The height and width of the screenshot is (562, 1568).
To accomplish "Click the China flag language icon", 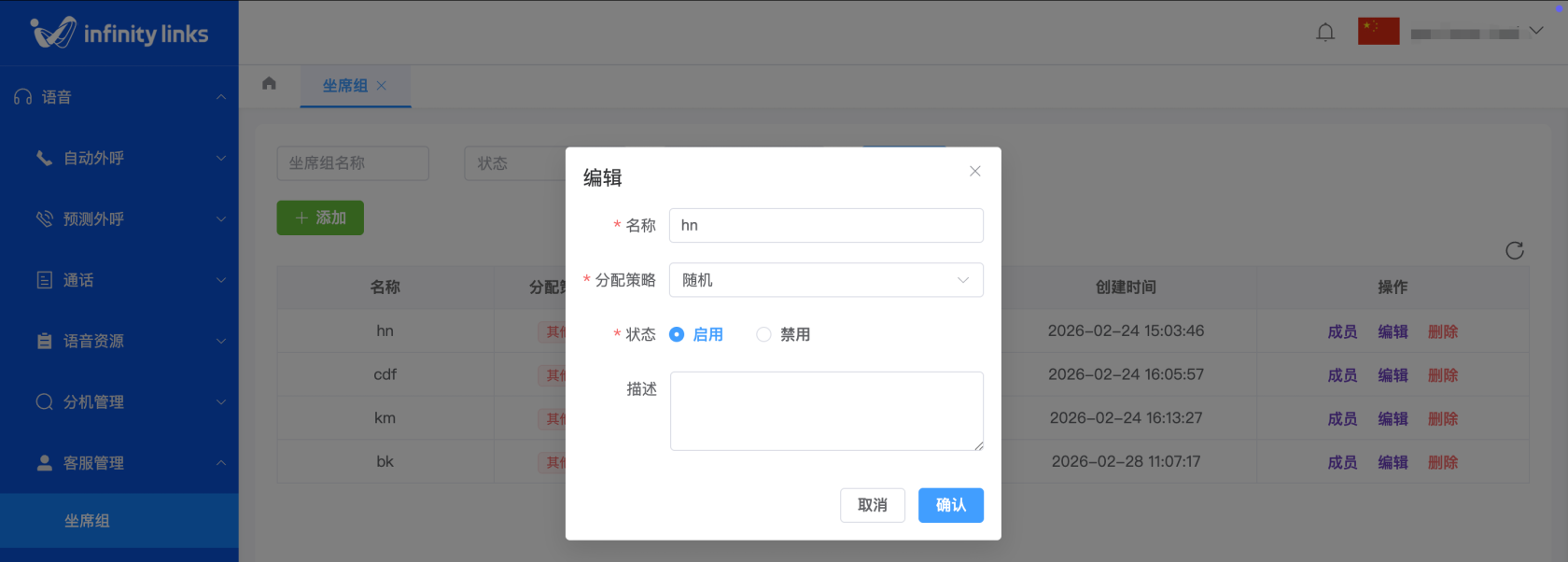I will [1378, 32].
